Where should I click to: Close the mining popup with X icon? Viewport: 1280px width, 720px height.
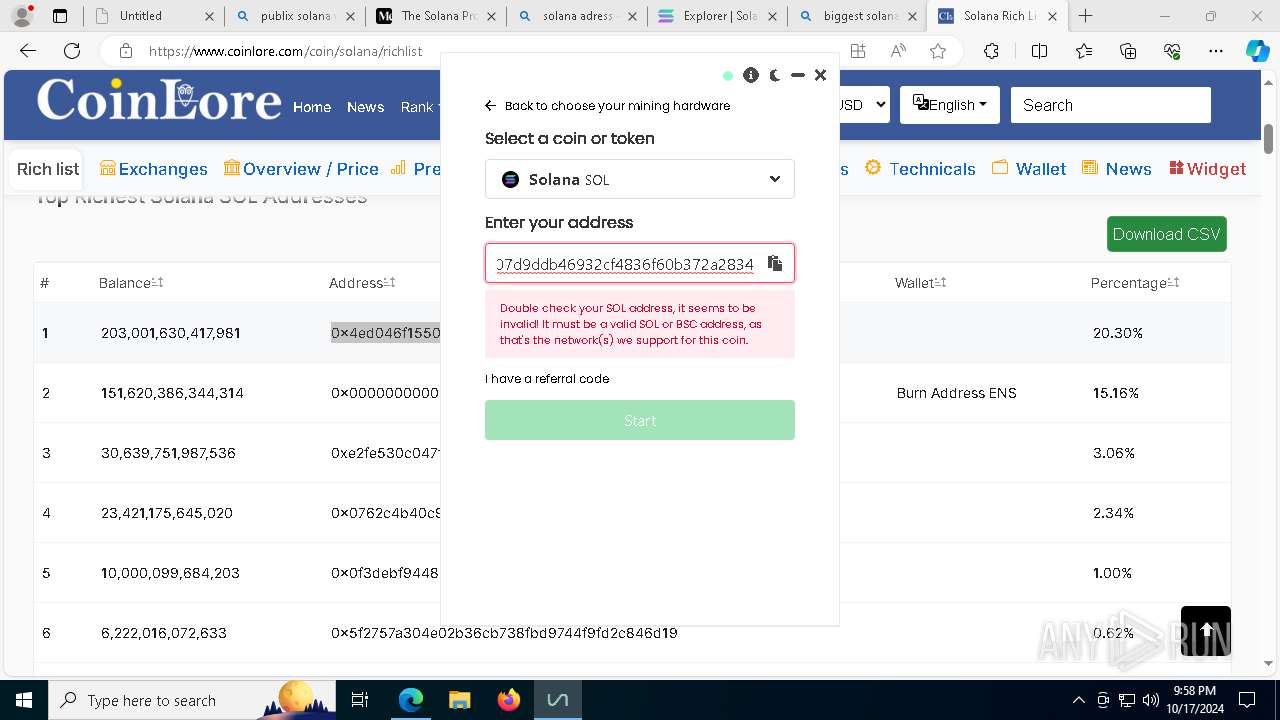coord(820,75)
